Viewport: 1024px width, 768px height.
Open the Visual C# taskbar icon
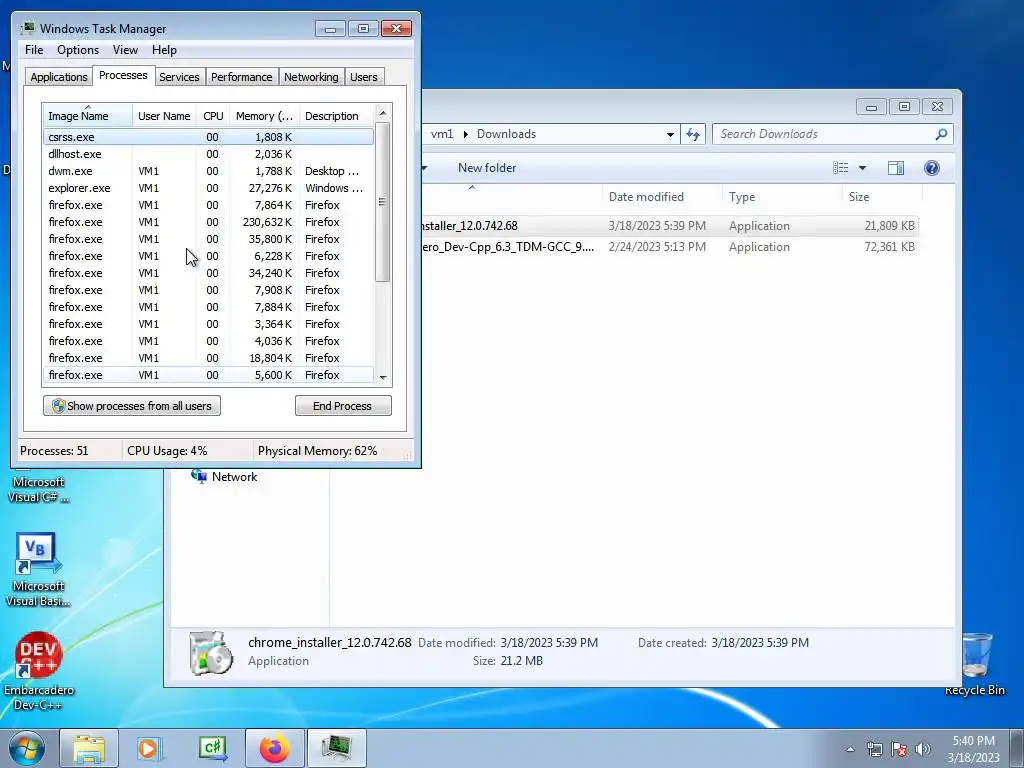point(213,748)
